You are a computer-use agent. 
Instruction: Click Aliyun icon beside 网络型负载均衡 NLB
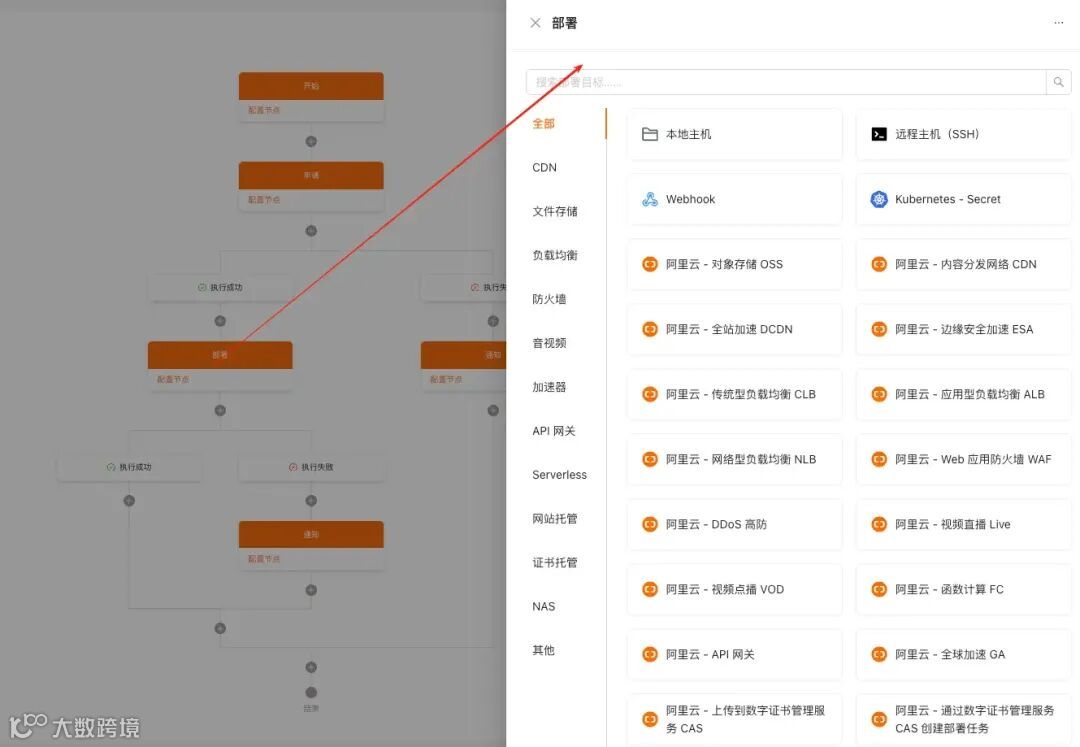(x=650, y=459)
